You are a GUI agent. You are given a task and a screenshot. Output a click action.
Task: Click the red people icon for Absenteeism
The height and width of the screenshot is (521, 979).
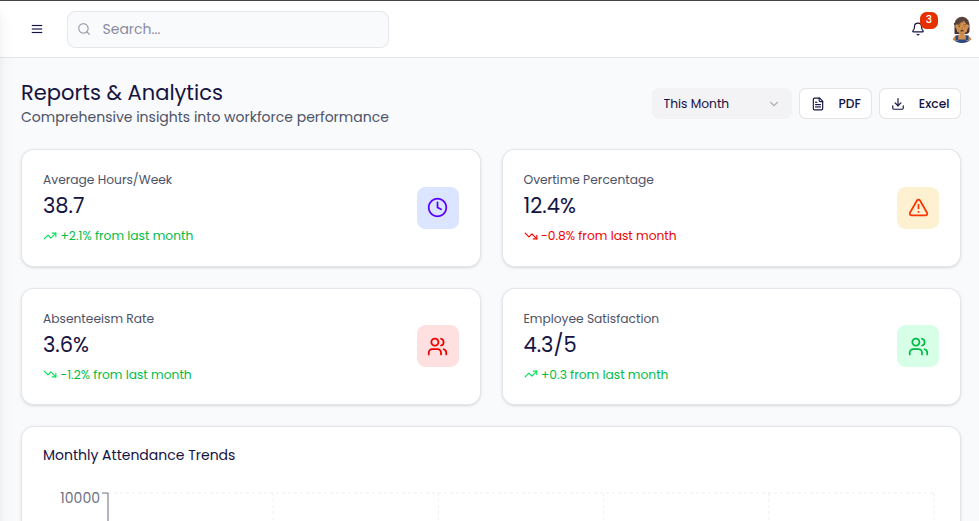[x=437, y=346]
